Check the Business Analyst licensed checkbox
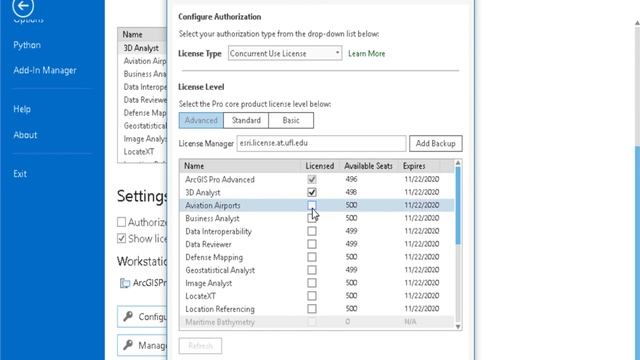The width and height of the screenshot is (640, 360). (312, 218)
